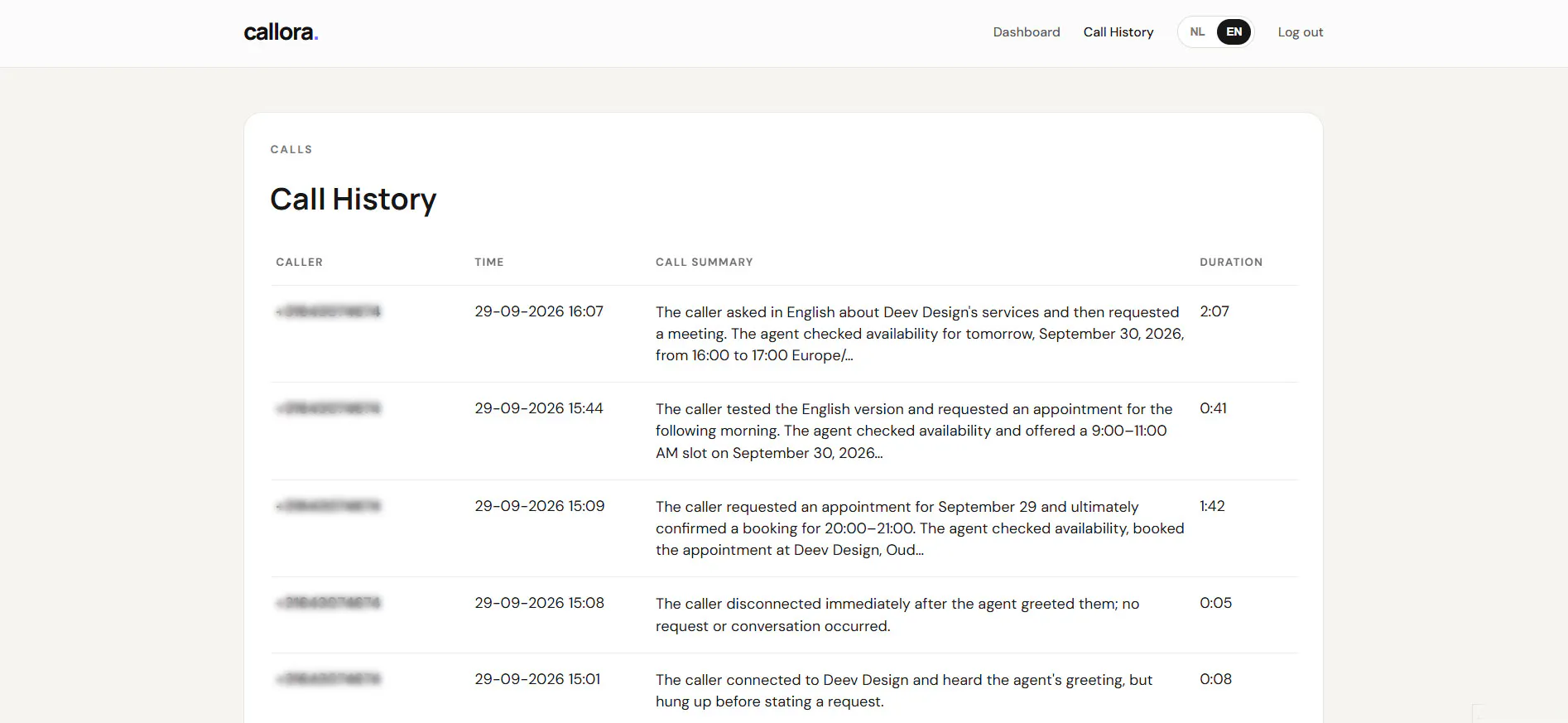1568x723 pixels.
Task: Select the EN language option
Action: pyautogui.click(x=1234, y=32)
